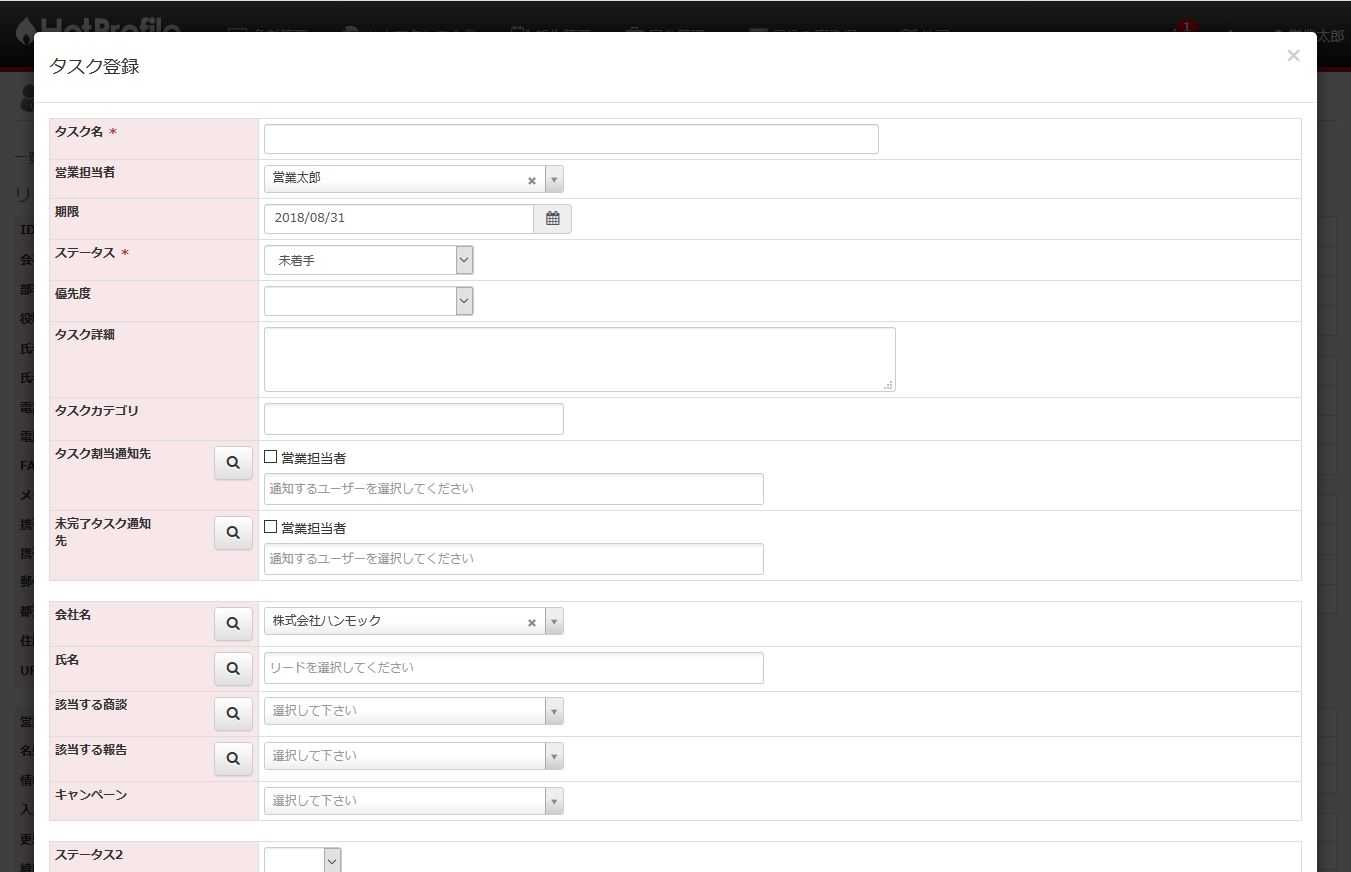
Task: Expand the 優先度 dropdown
Action: tap(368, 301)
